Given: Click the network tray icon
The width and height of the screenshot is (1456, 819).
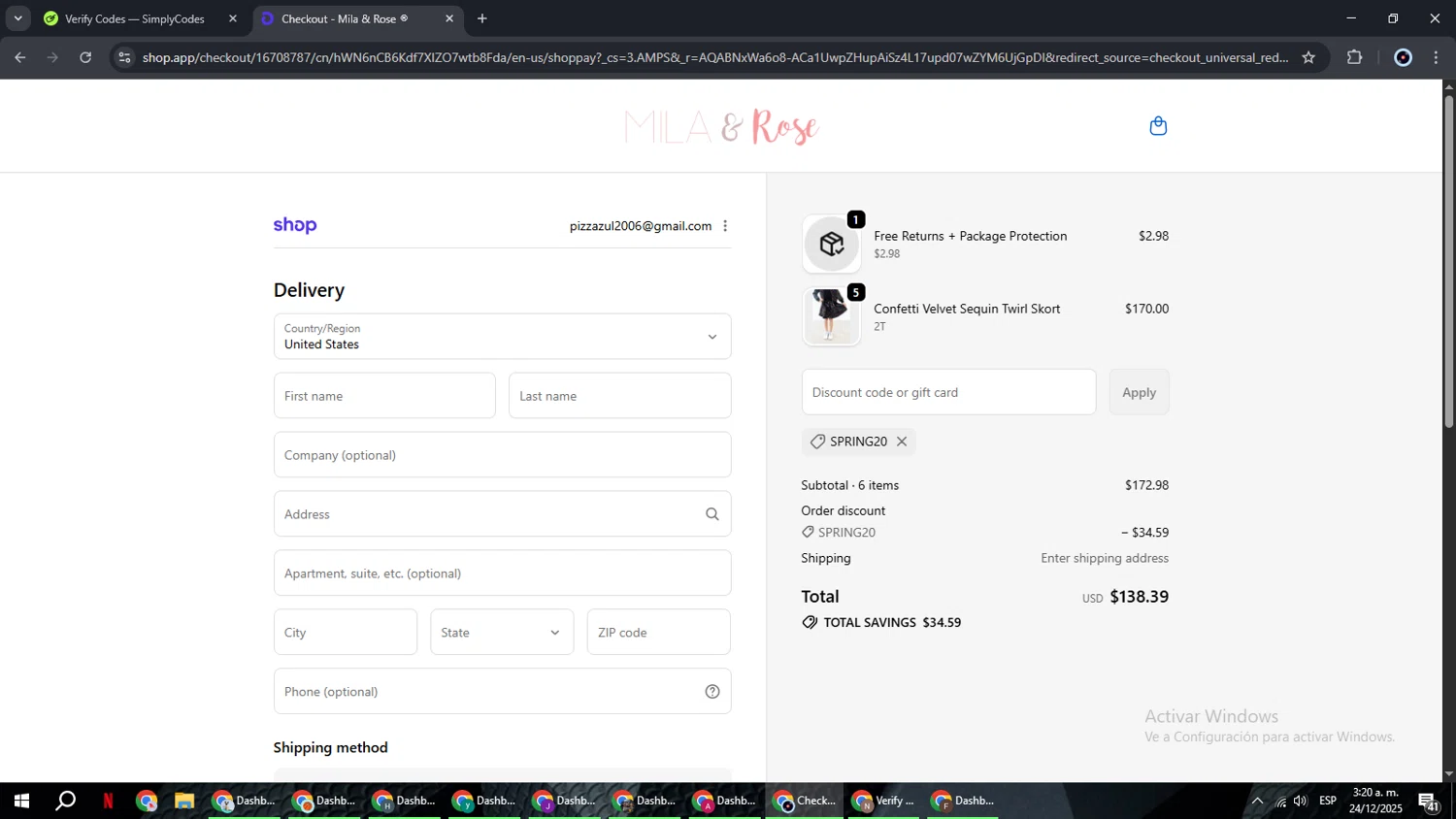Looking at the screenshot, I should coord(1280,801).
